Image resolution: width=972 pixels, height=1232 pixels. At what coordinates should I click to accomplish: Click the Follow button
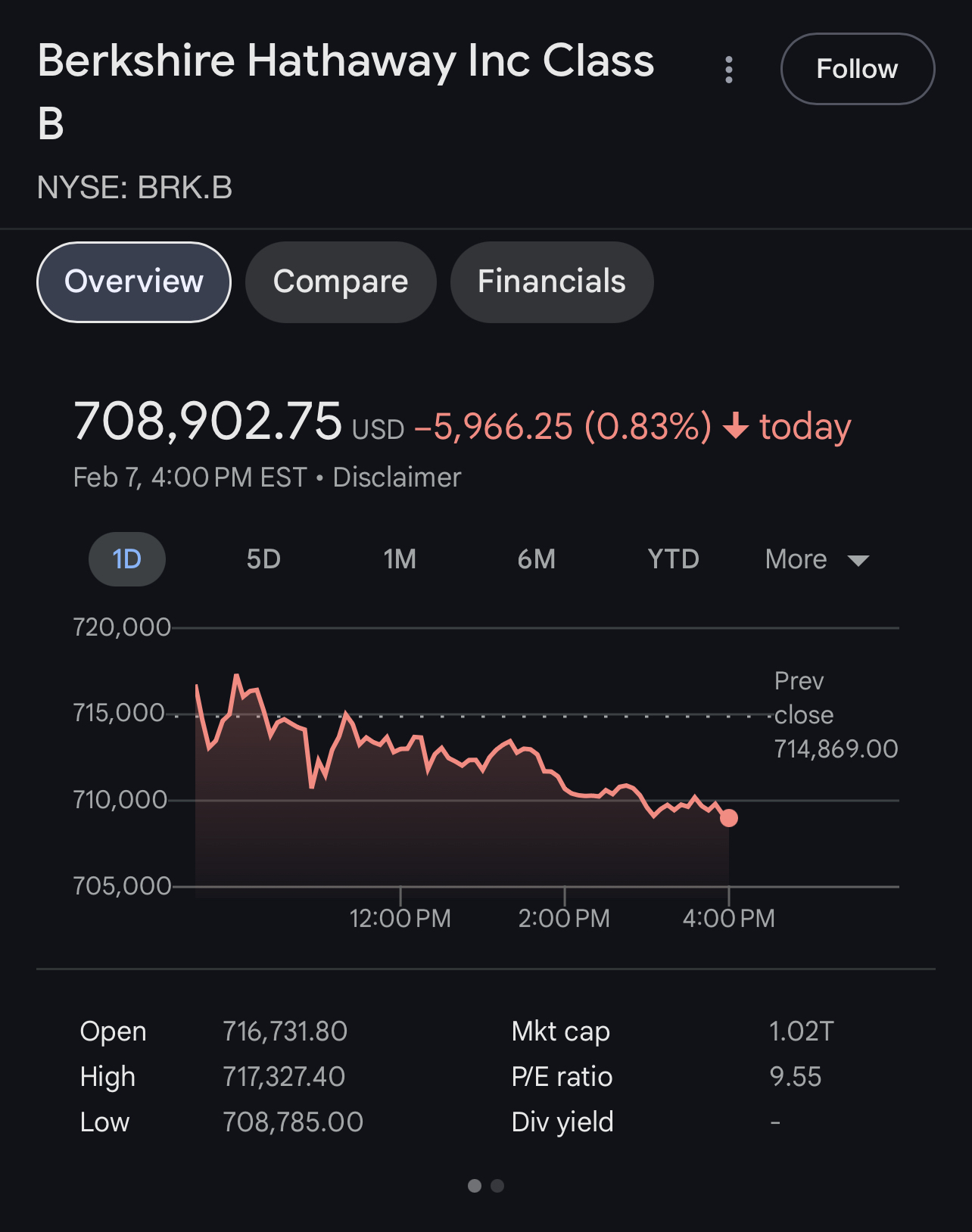(x=857, y=69)
